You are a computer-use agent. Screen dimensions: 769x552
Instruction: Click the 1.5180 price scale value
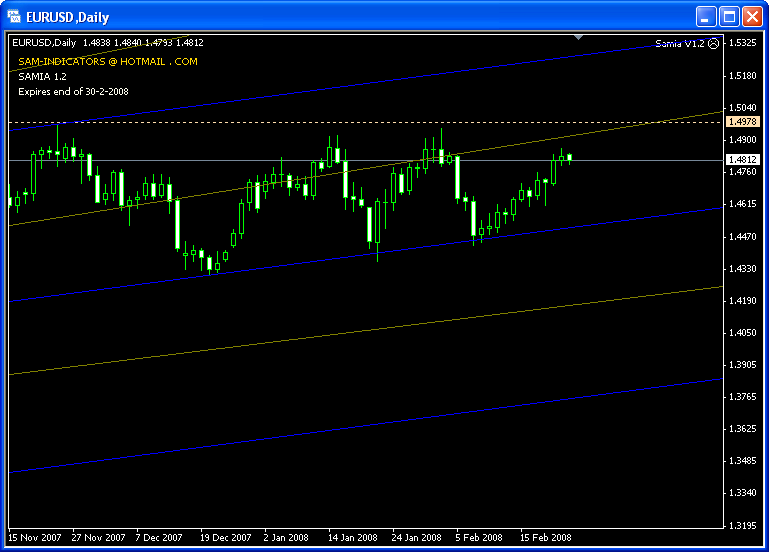point(743,76)
